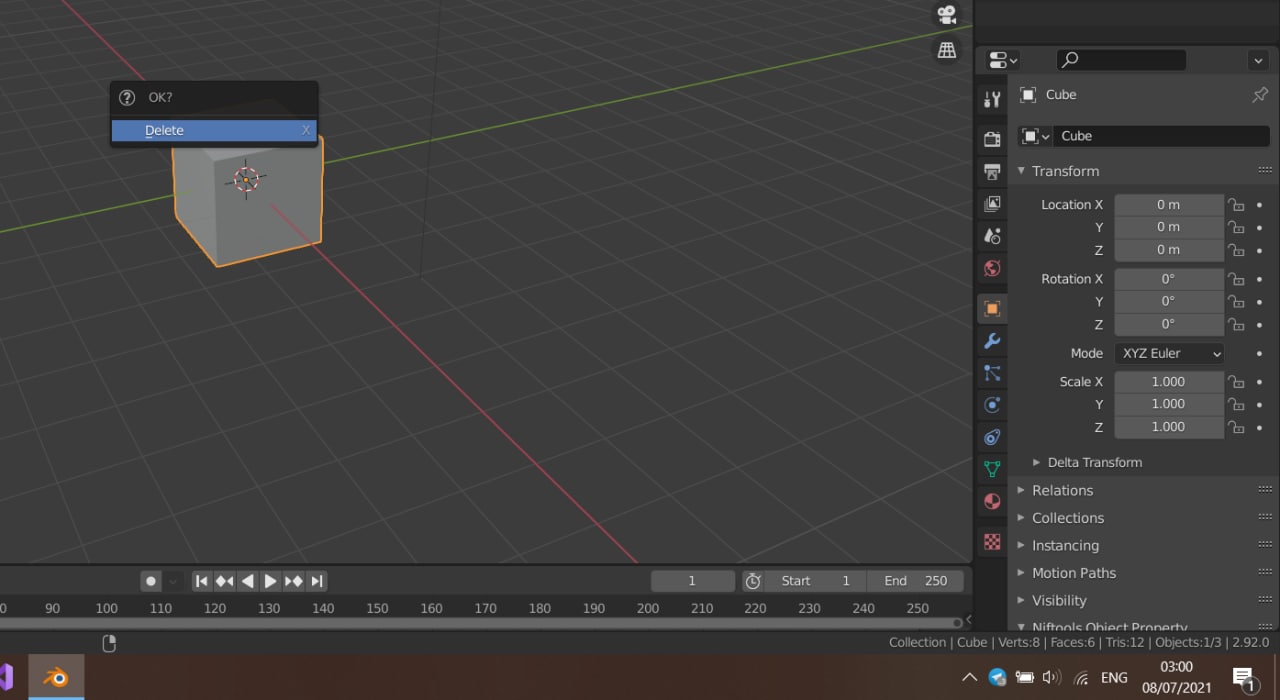Jump to the last frame
This screenshot has width=1280, height=700.
point(316,581)
